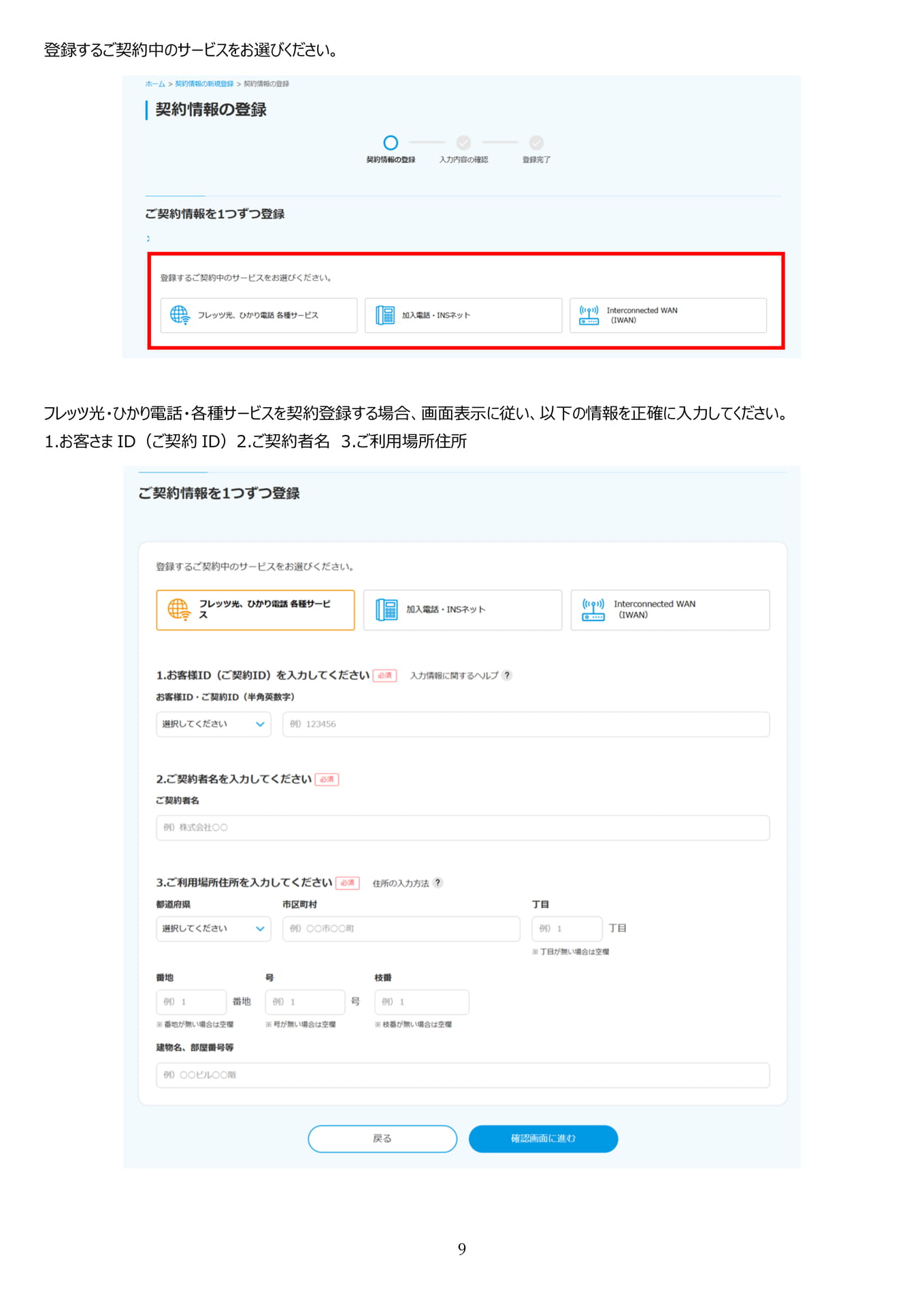Open the お客様ID type dropdown
Viewport: 924px width, 1307px height.
(x=214, y=724)
